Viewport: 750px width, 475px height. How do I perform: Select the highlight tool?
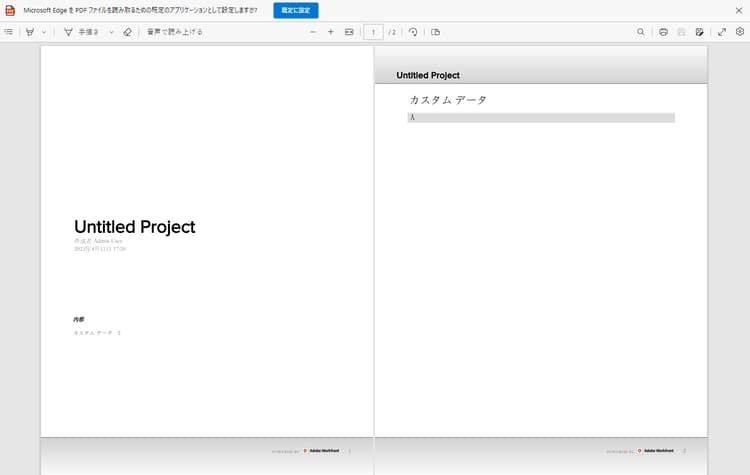click(30, 32)
